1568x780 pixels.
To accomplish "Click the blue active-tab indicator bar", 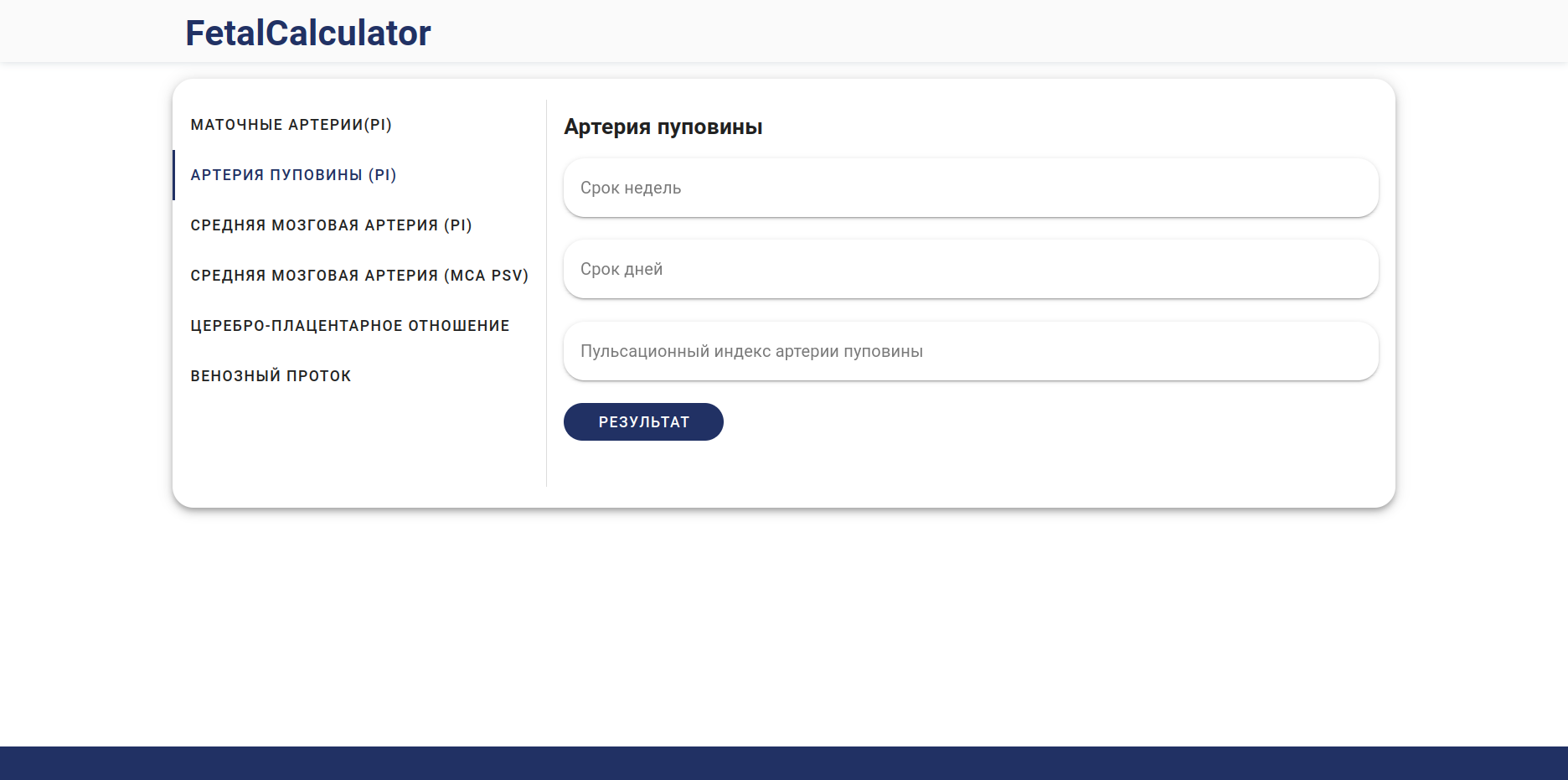I will [x=173, y=175].
